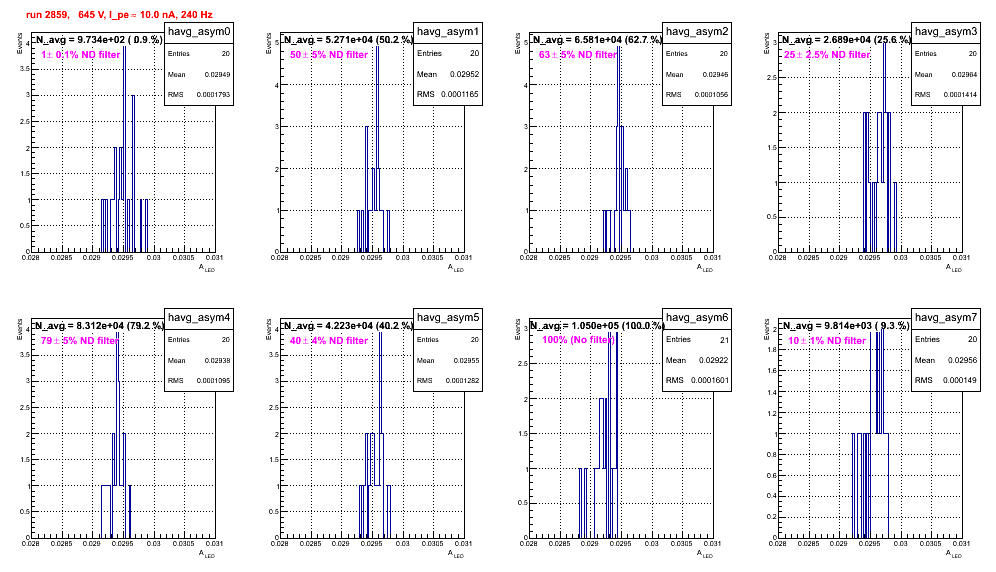Click Entries 20 in havg_asym0 stats

tap(199, 54)
